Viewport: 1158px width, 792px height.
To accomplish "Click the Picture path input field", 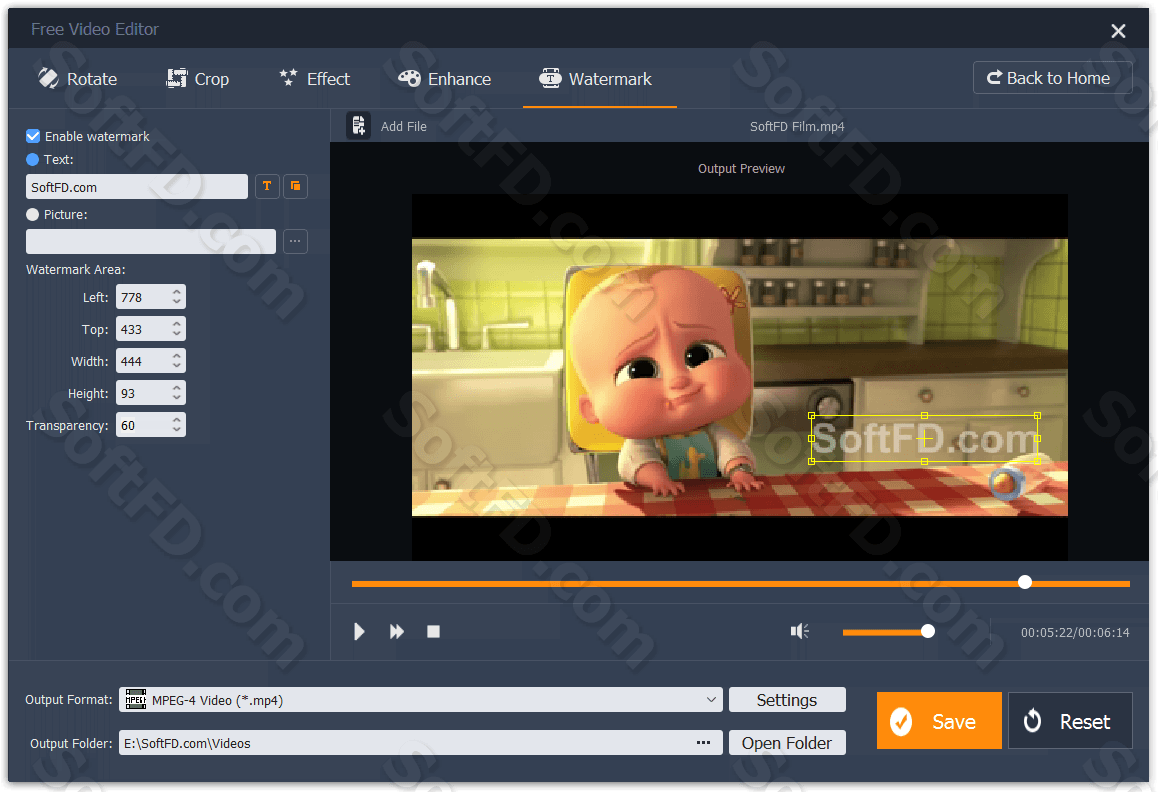I will [x=151, y=241].
